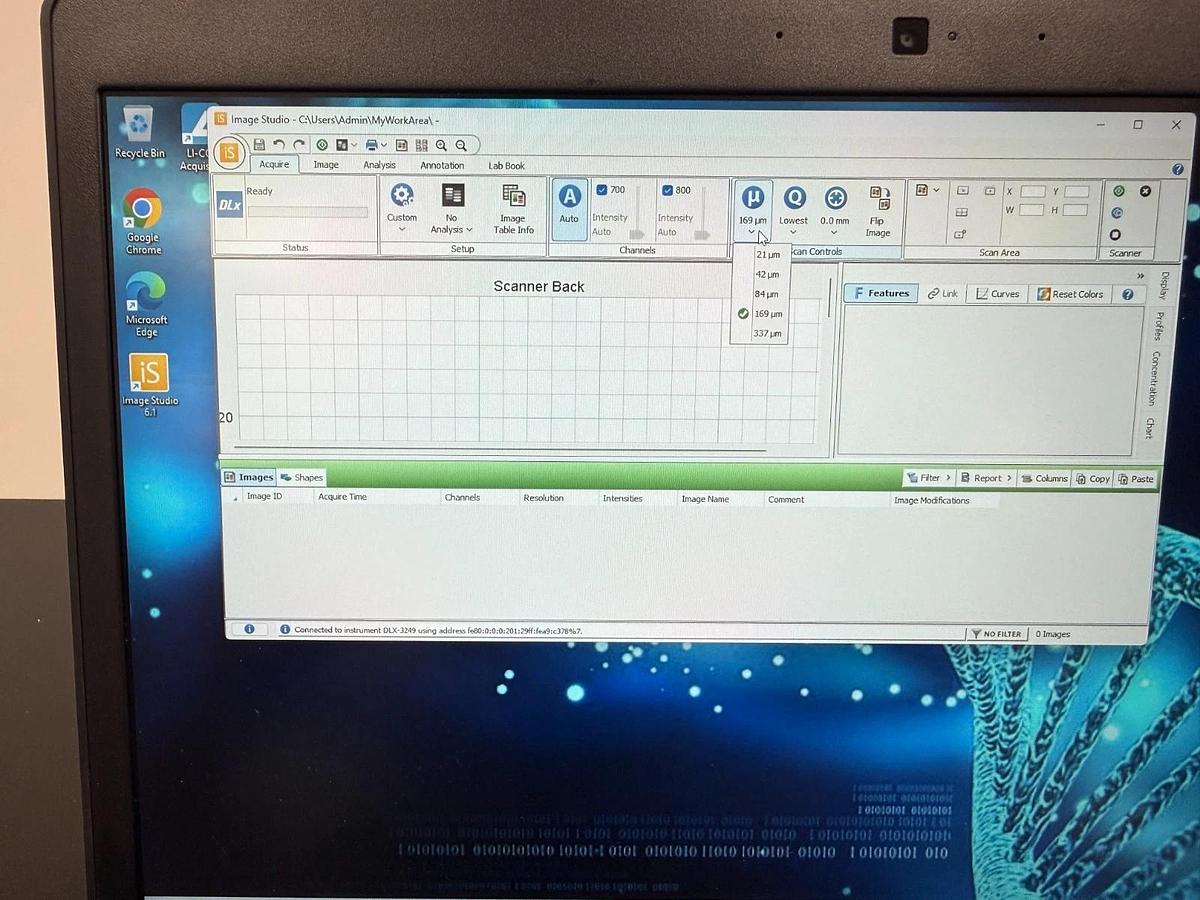The width and height of the screenshot is (1200, 900).
Task: Click the Custom setup gear icon
Action: pyautogui.click(x=402, y=195)
